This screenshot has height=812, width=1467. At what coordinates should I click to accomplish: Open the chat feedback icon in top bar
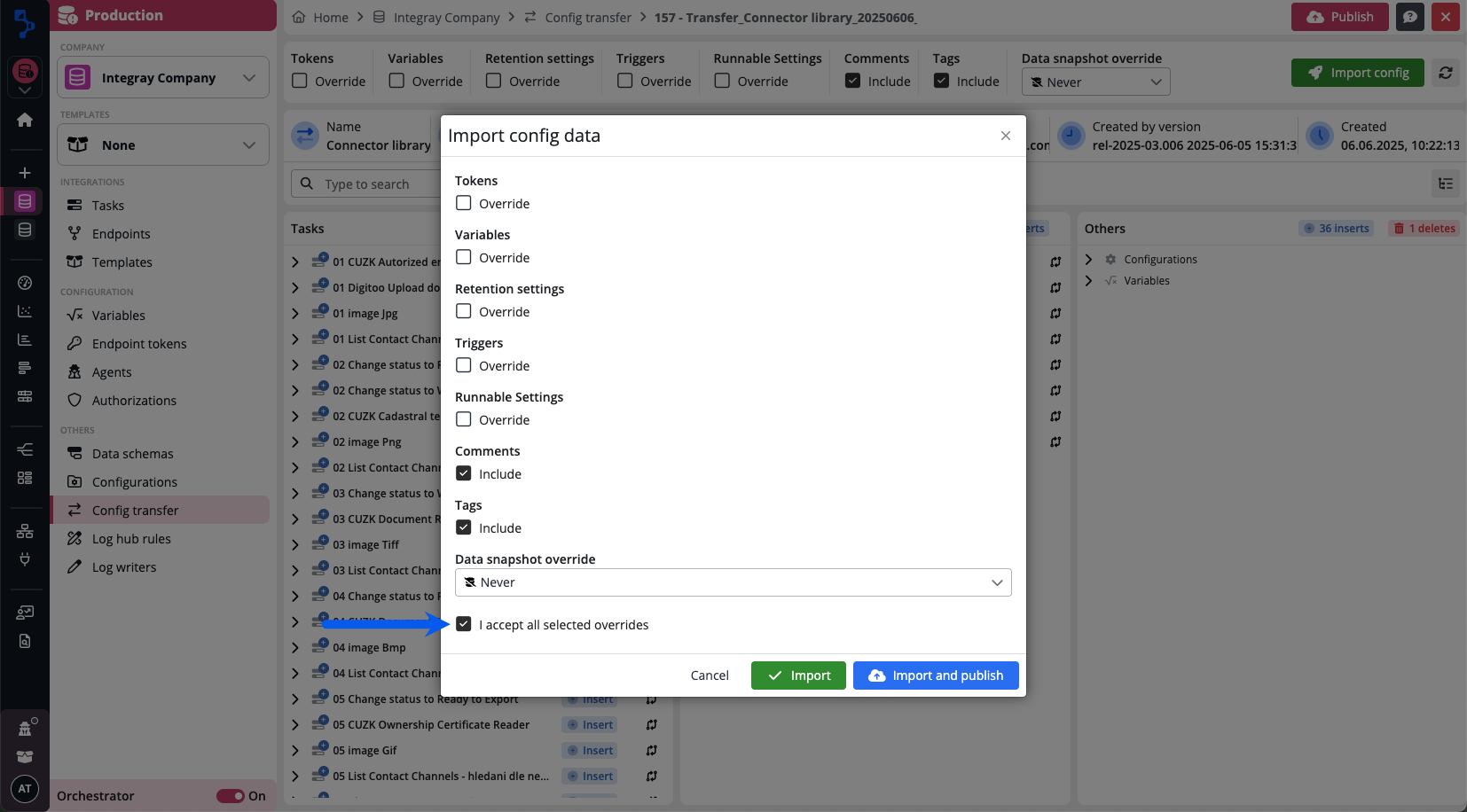click(1409, 17)
